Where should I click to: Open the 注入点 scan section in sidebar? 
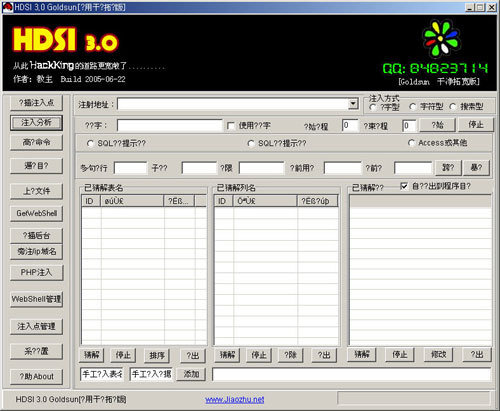coord(36,103)
